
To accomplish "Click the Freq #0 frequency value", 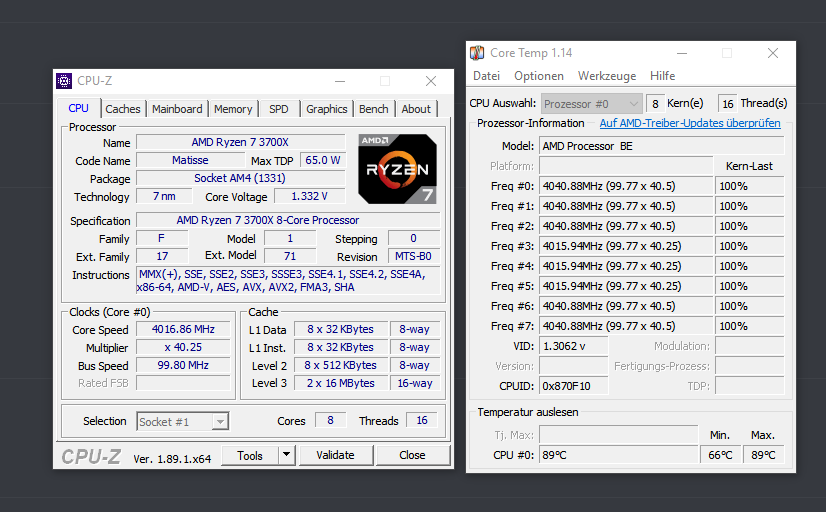I will tap(626, 186).
